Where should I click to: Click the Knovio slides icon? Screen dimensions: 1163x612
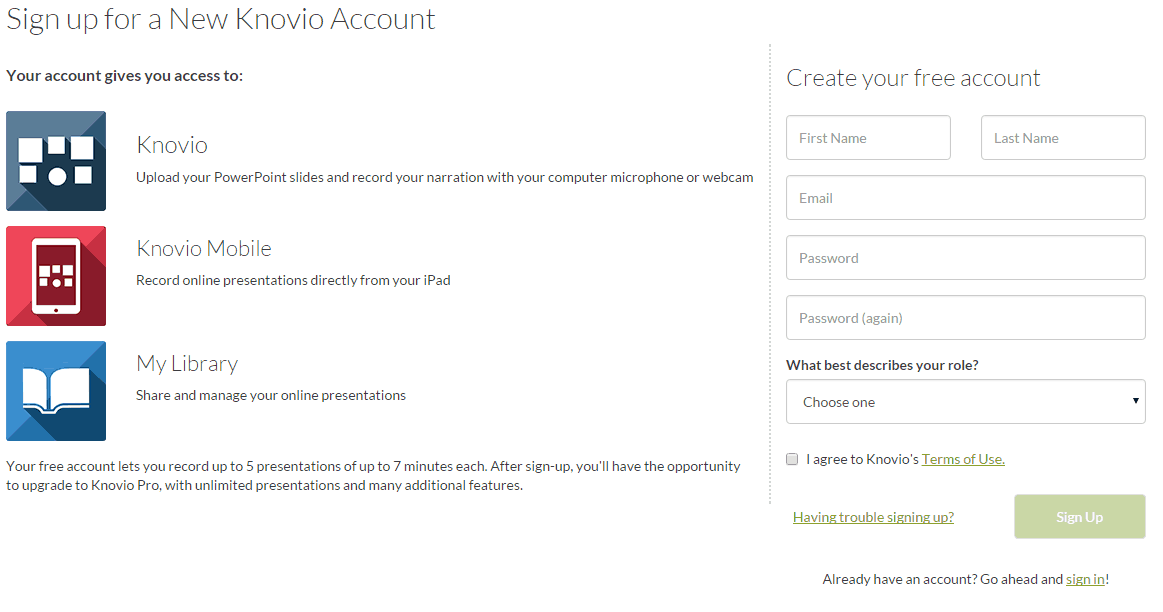tap(56, 161)
